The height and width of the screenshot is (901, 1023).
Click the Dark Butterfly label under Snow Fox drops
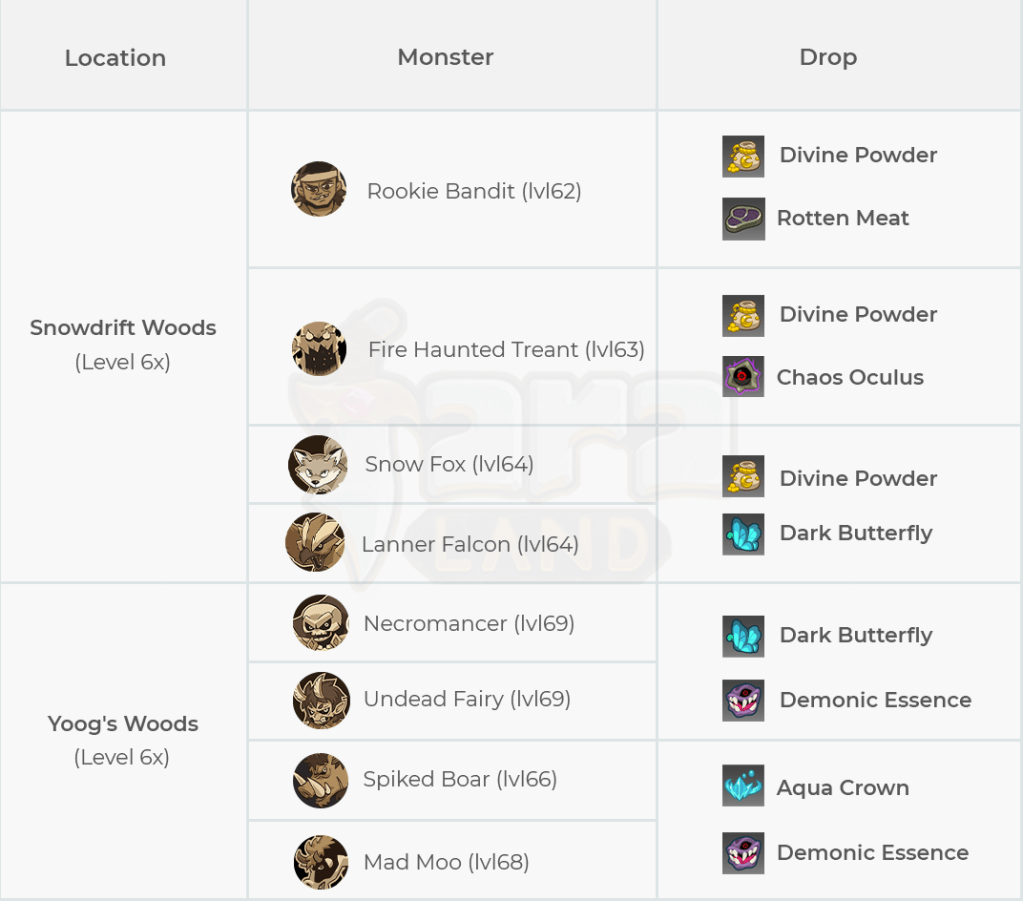coord(856,533)
